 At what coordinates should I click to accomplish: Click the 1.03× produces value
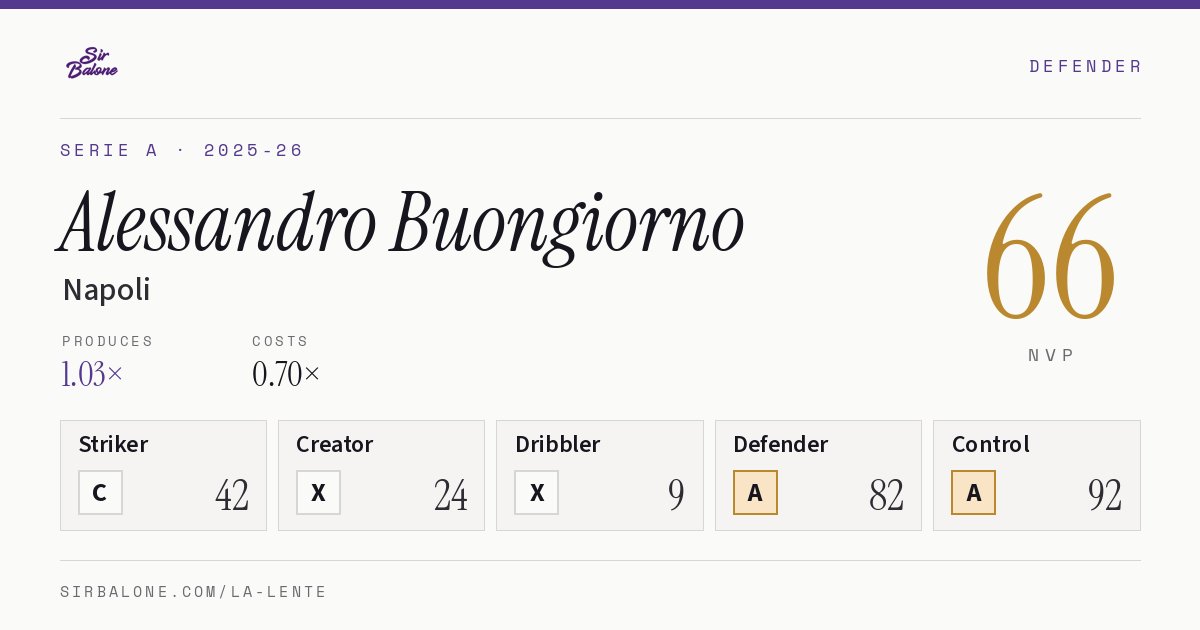(x=92, y=374)
